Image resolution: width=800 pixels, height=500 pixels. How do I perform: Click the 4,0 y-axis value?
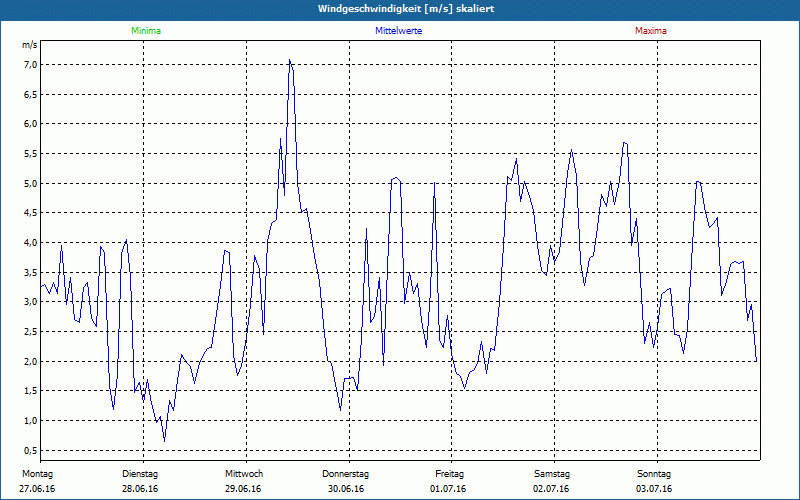coord(30,242)
